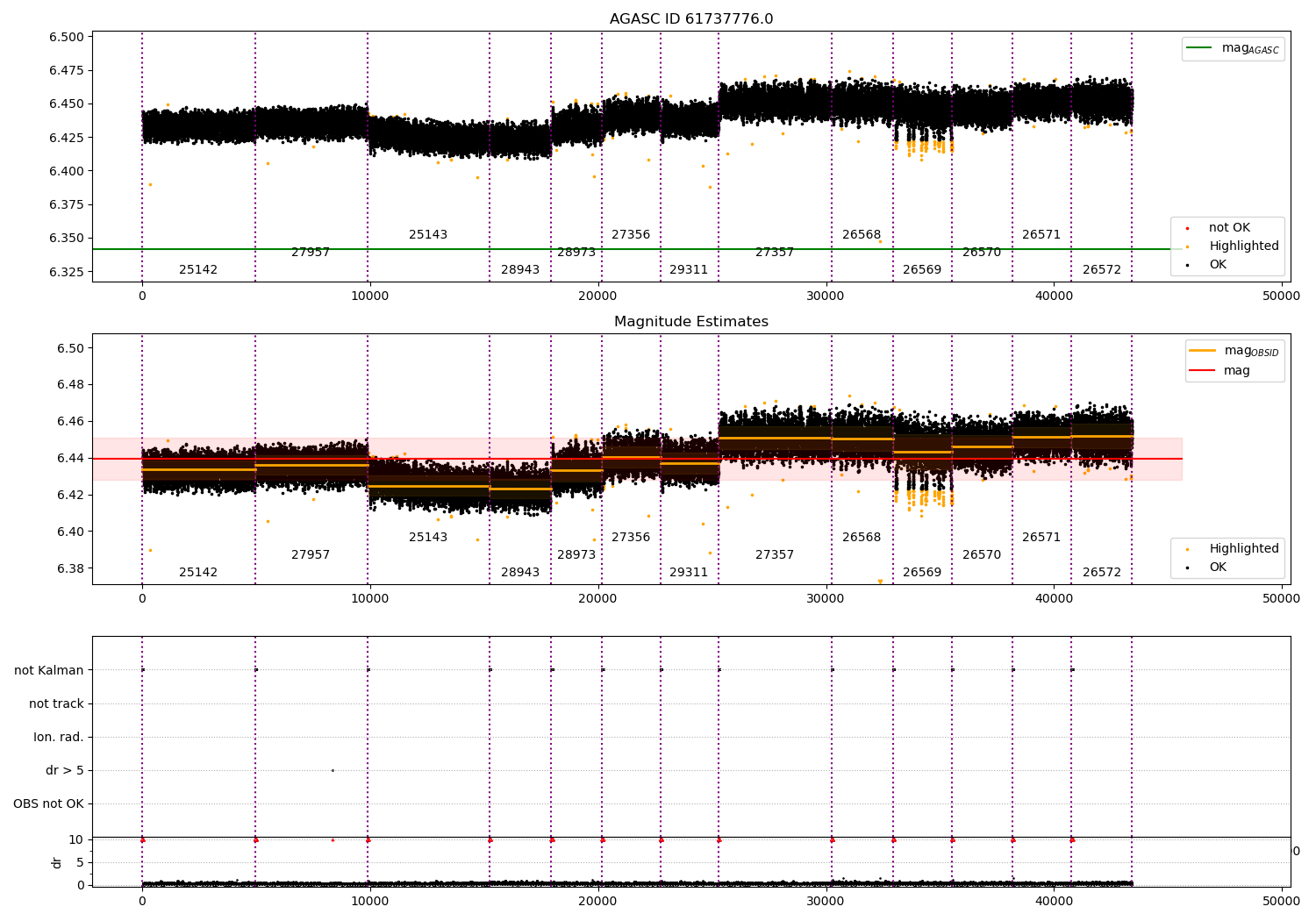Screen dimensions: 1316x921
Task: Click the 6.425 y-axis tick label
Action: click(x=67, y=138)
